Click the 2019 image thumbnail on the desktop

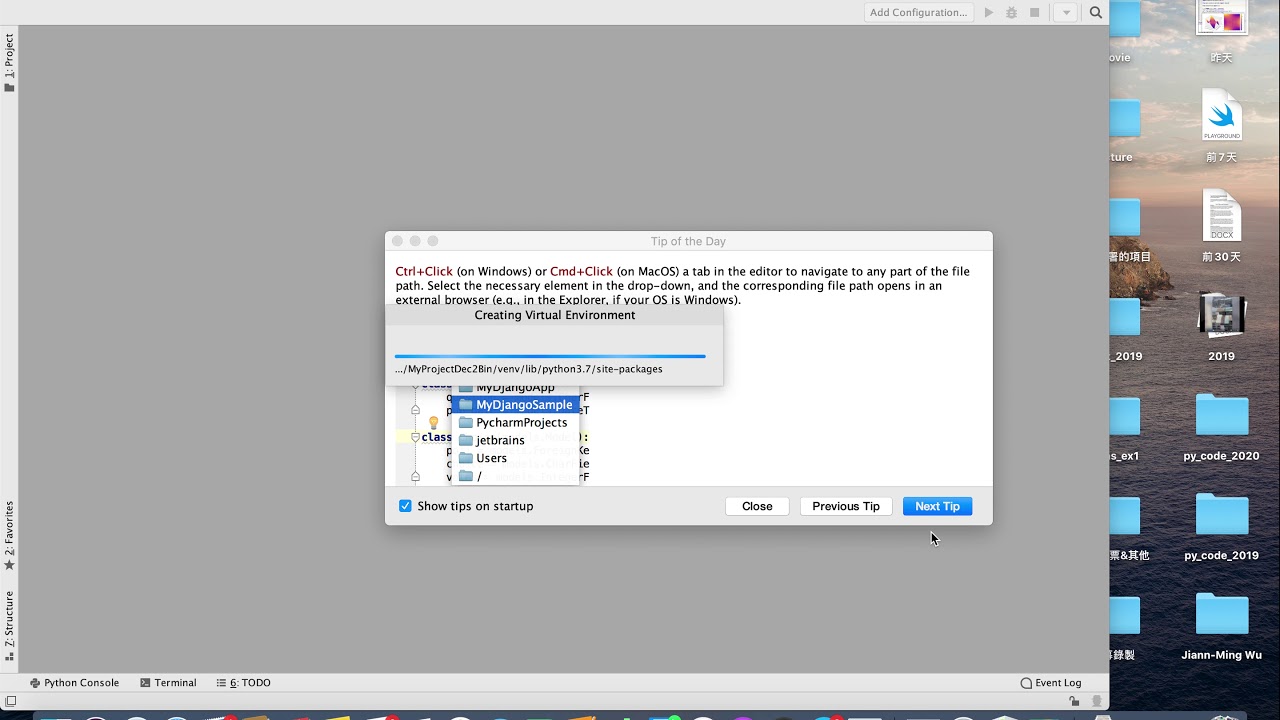click(x=1221, y=315)
